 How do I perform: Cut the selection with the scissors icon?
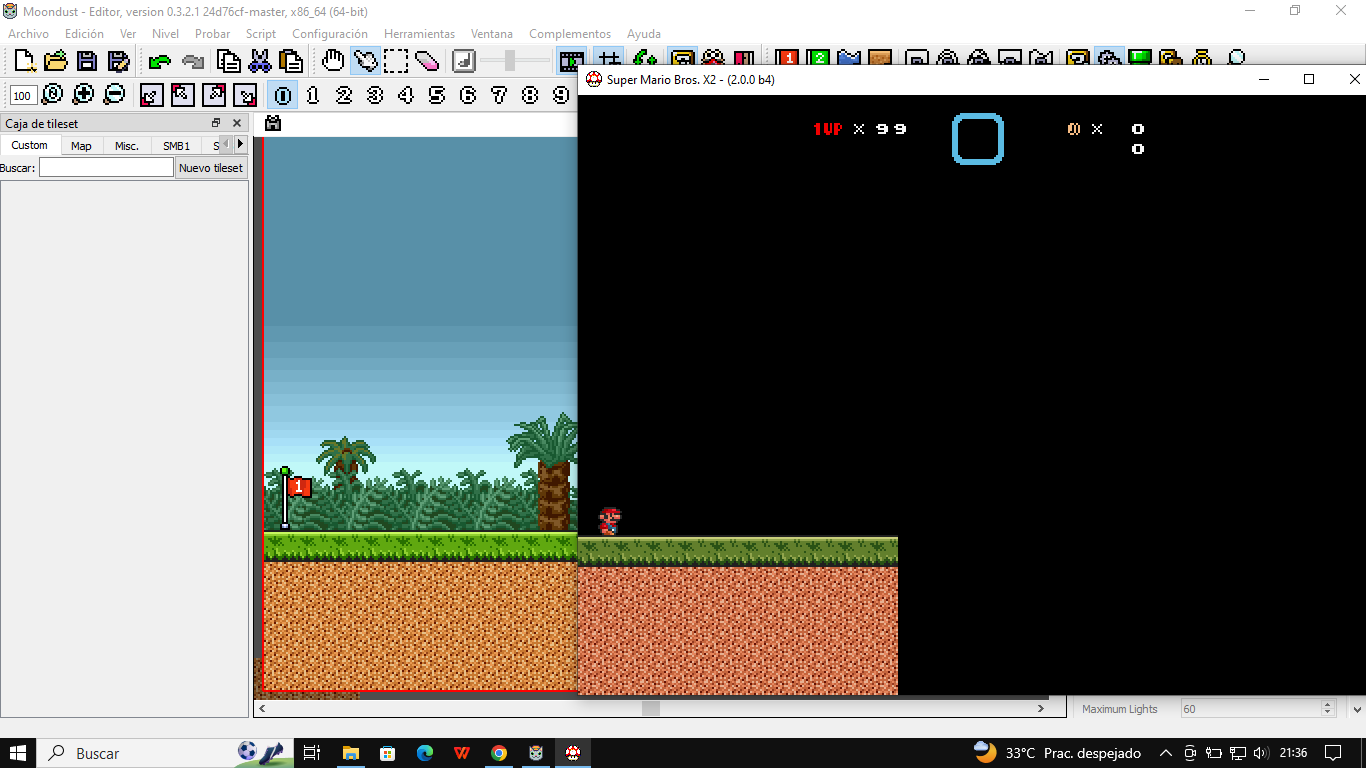tap(260, 61)
